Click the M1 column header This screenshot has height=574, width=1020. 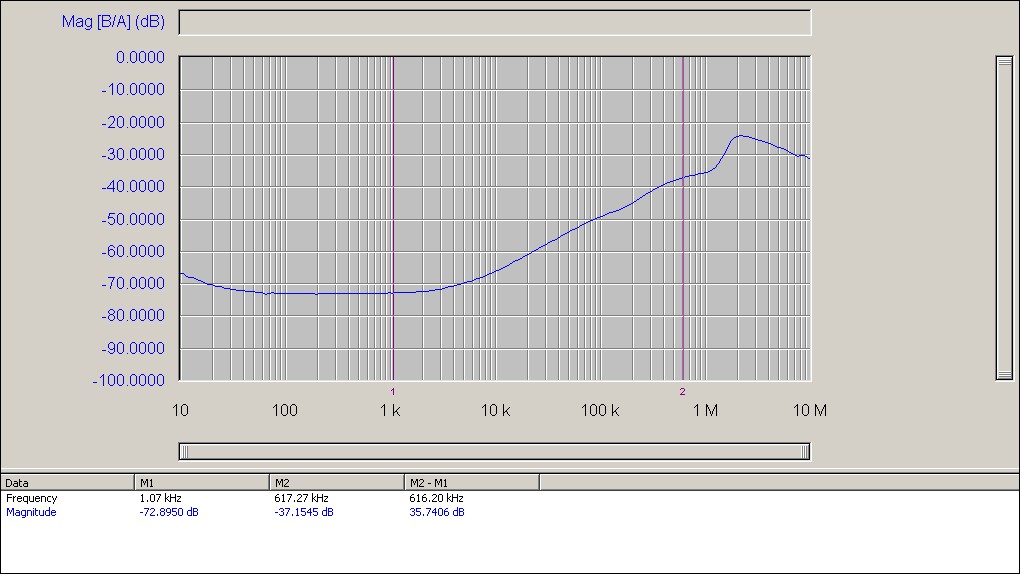[x=202, y=482]
